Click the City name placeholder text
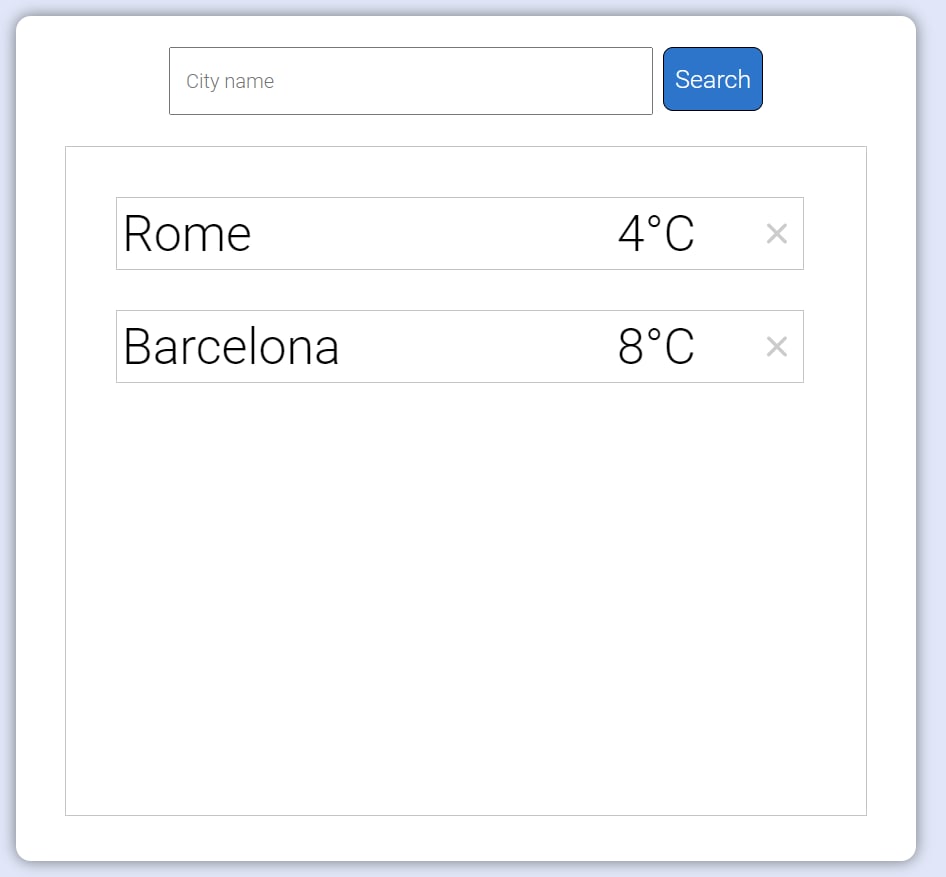 230,81
